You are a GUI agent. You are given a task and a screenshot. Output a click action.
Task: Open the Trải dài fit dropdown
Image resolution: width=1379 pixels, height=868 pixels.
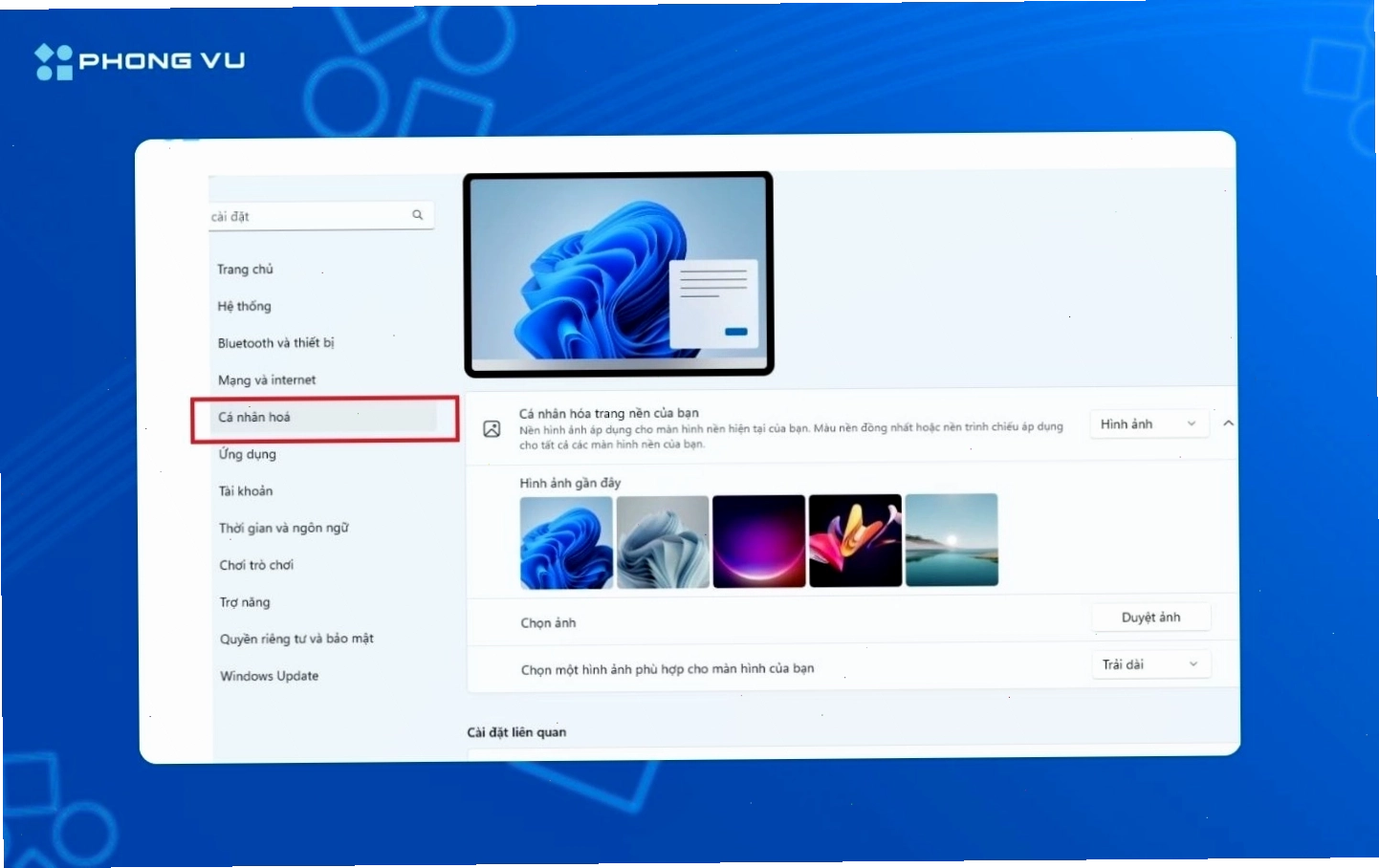(1150, 664)
